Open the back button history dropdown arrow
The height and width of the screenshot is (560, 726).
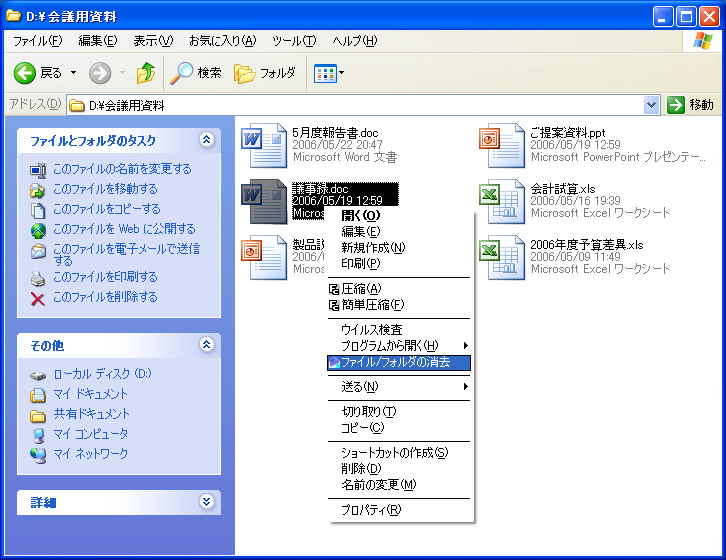click(73, 73)
